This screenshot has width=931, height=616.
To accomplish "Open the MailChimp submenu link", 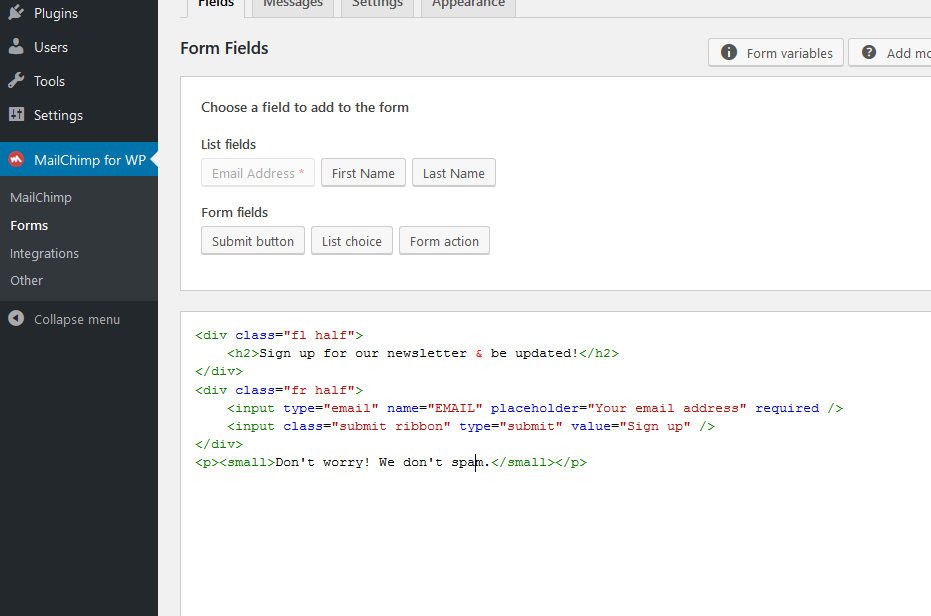I will tap(41, 197).
